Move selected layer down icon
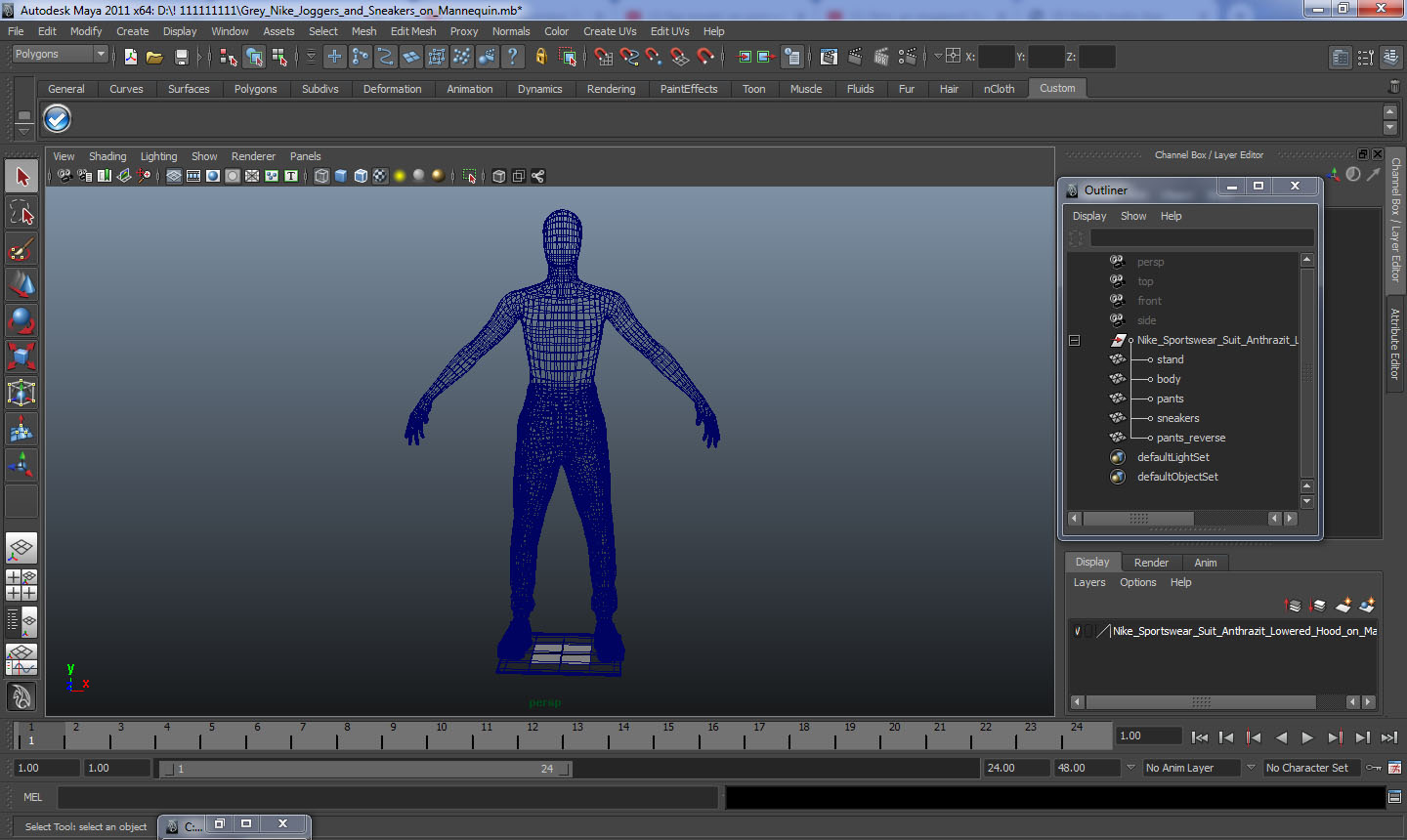 (1317, 606)
